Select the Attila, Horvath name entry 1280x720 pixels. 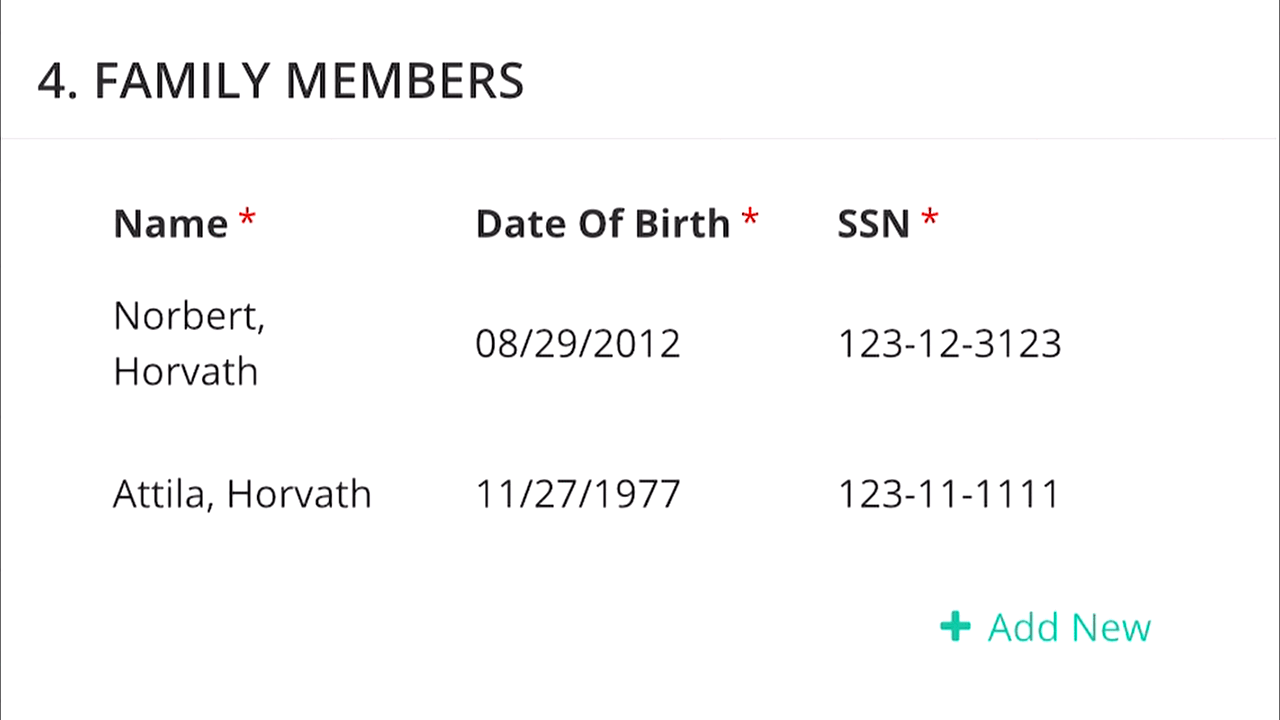click(x=242, y=494)
